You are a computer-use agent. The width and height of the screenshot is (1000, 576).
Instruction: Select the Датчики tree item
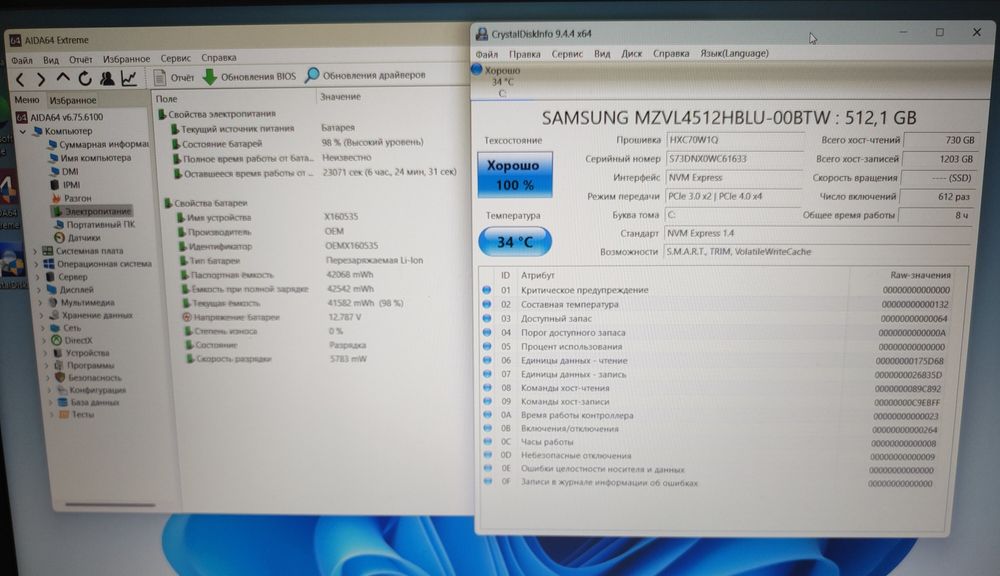pyautogui.click(x=78, y=237)
